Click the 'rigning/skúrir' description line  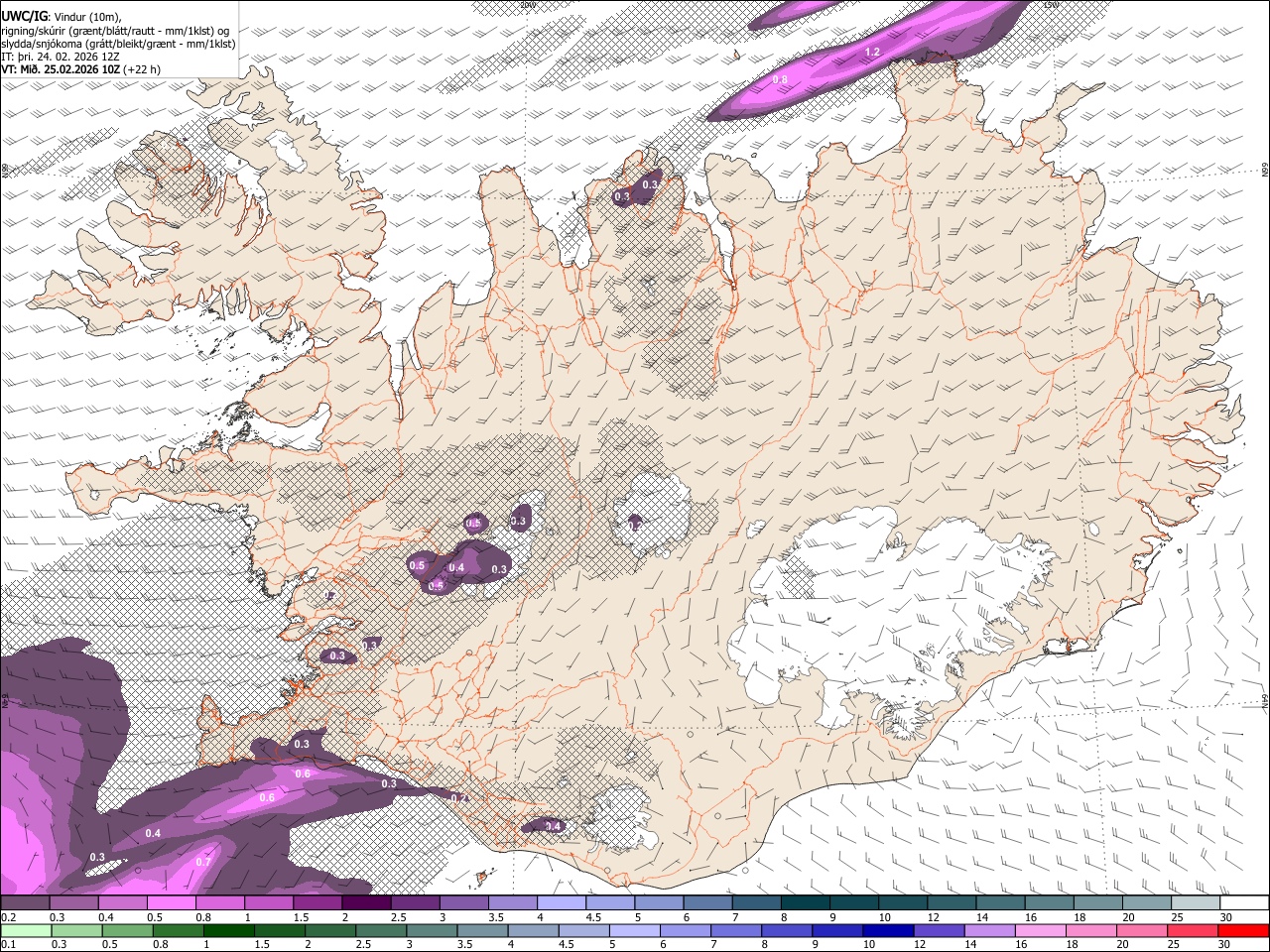click(115, 31)
